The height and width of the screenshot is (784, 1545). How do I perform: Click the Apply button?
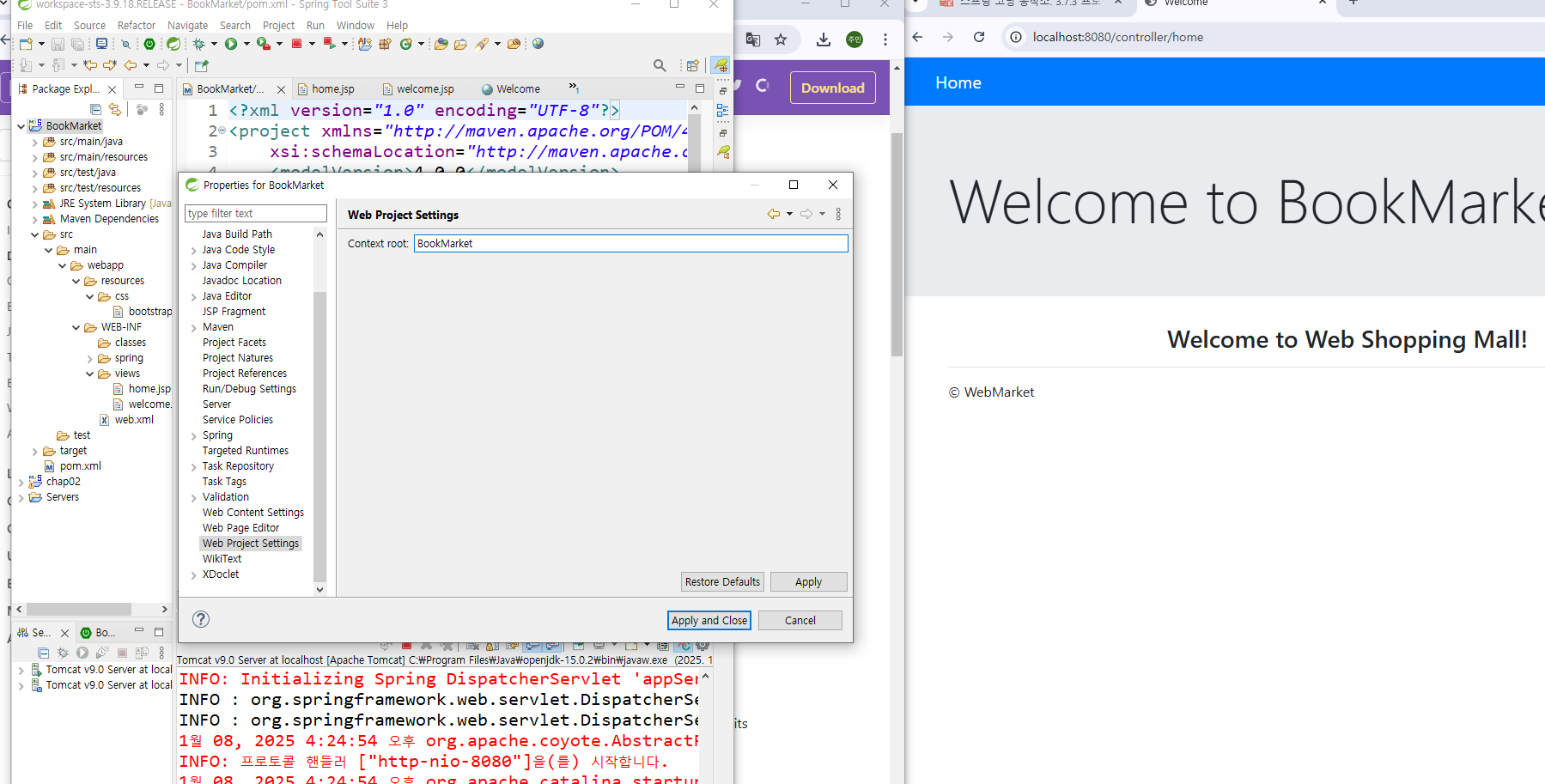point(808,581)
